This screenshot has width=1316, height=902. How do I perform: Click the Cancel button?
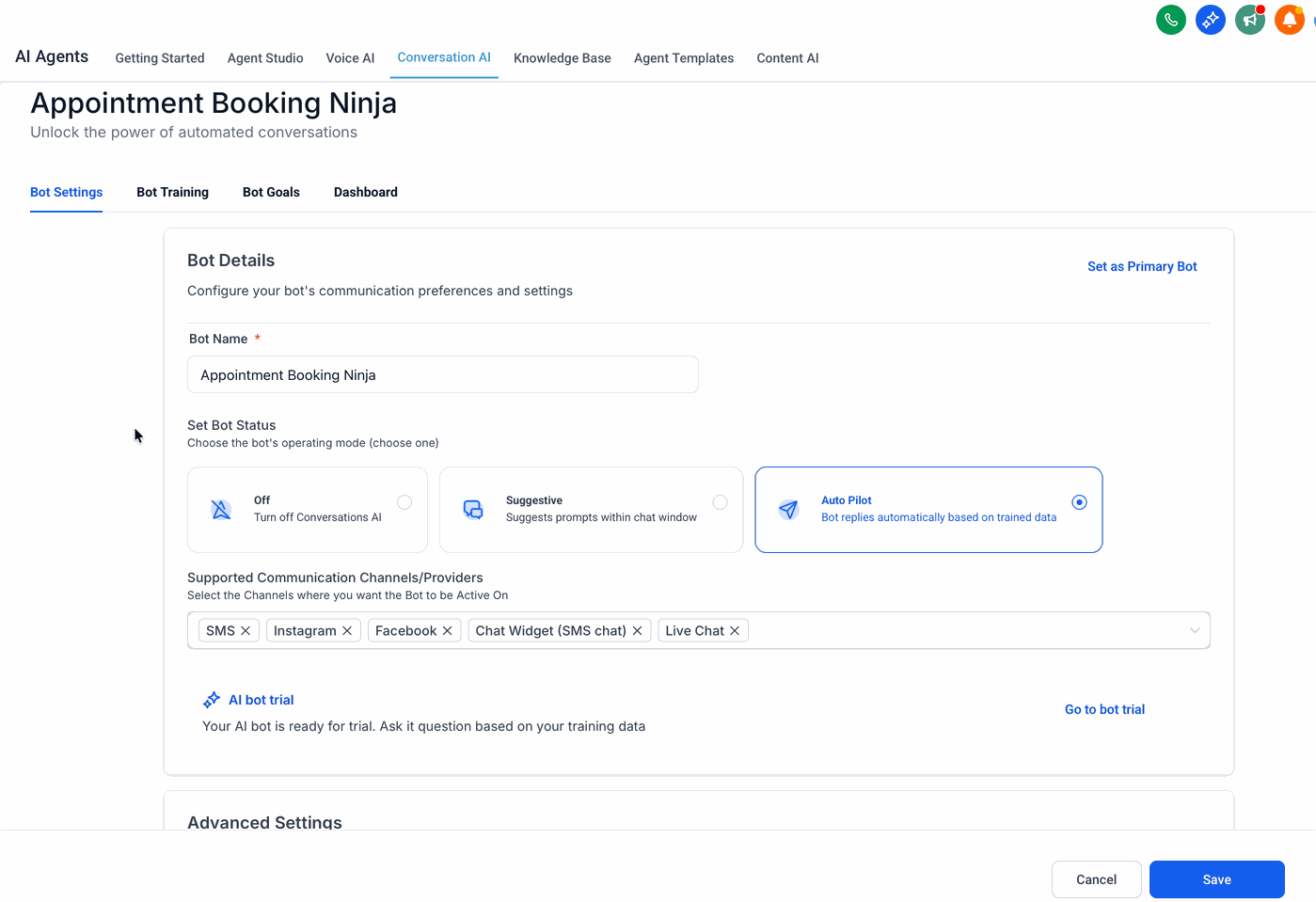pyautogui.click(x=1097, y=879)
